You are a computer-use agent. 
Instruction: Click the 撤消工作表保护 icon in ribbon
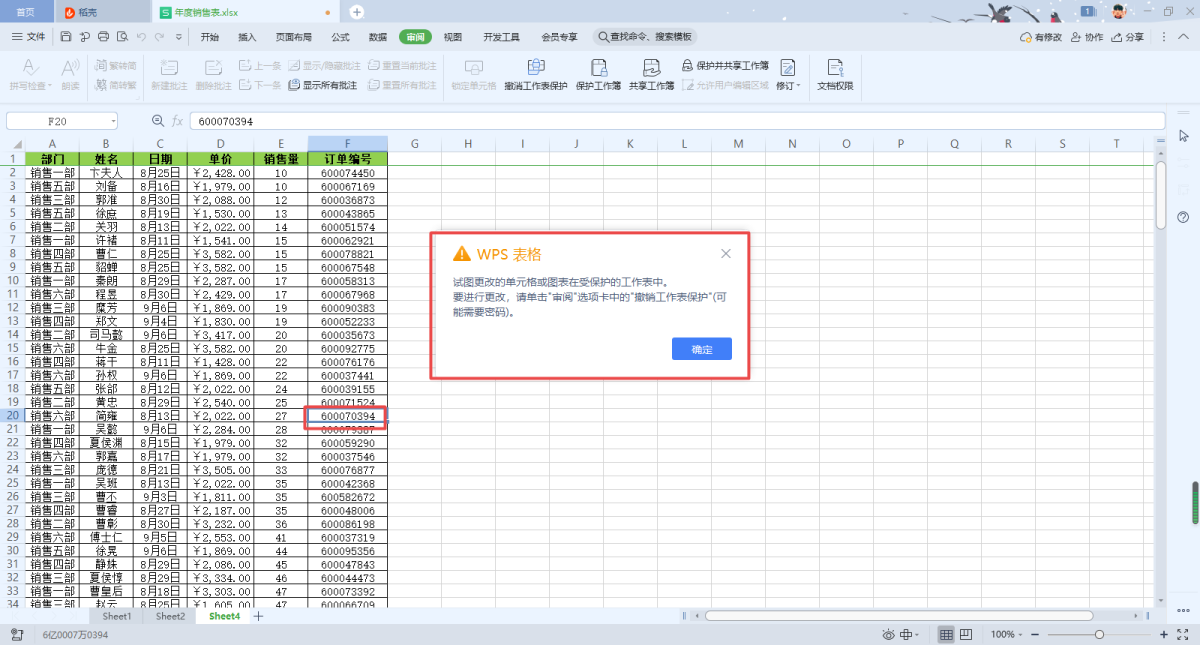[535, 69]
